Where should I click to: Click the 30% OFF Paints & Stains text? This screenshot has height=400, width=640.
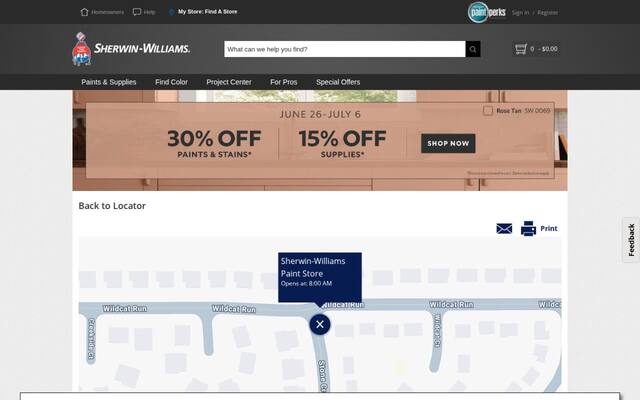tap(214, 144)
